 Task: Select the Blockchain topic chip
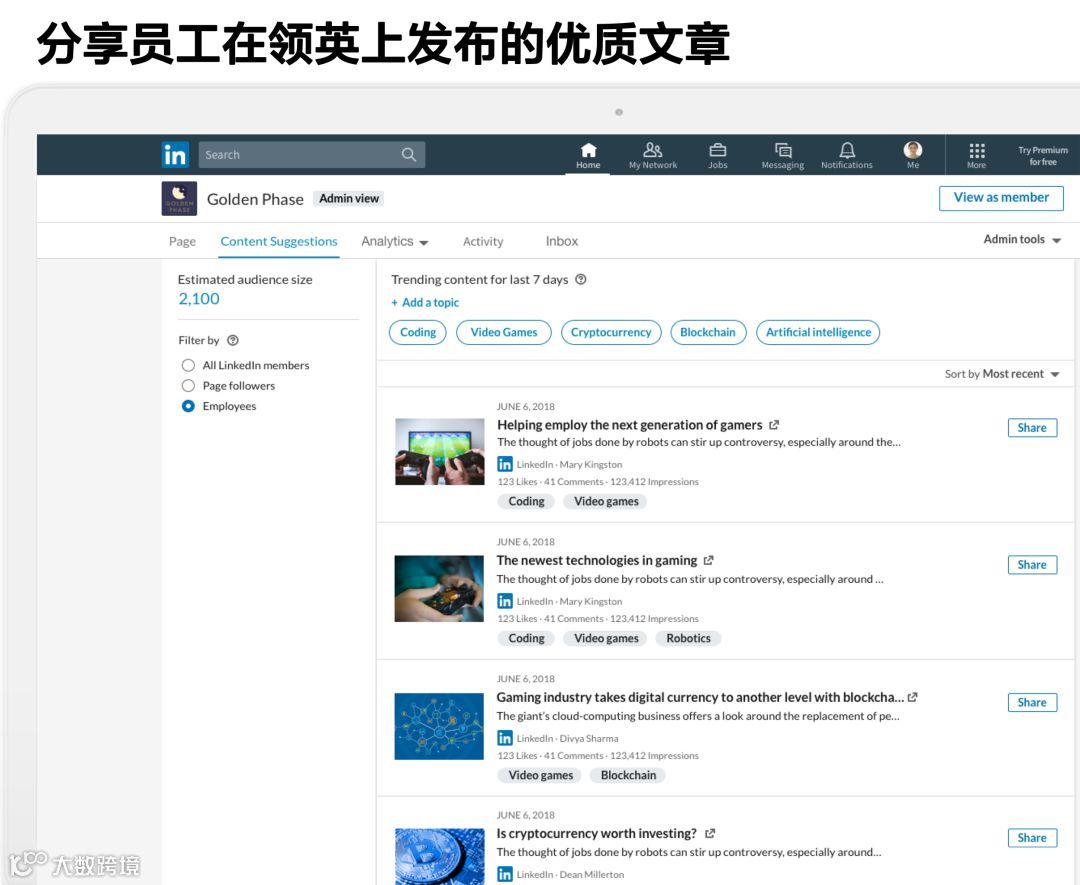click(708, 332)
